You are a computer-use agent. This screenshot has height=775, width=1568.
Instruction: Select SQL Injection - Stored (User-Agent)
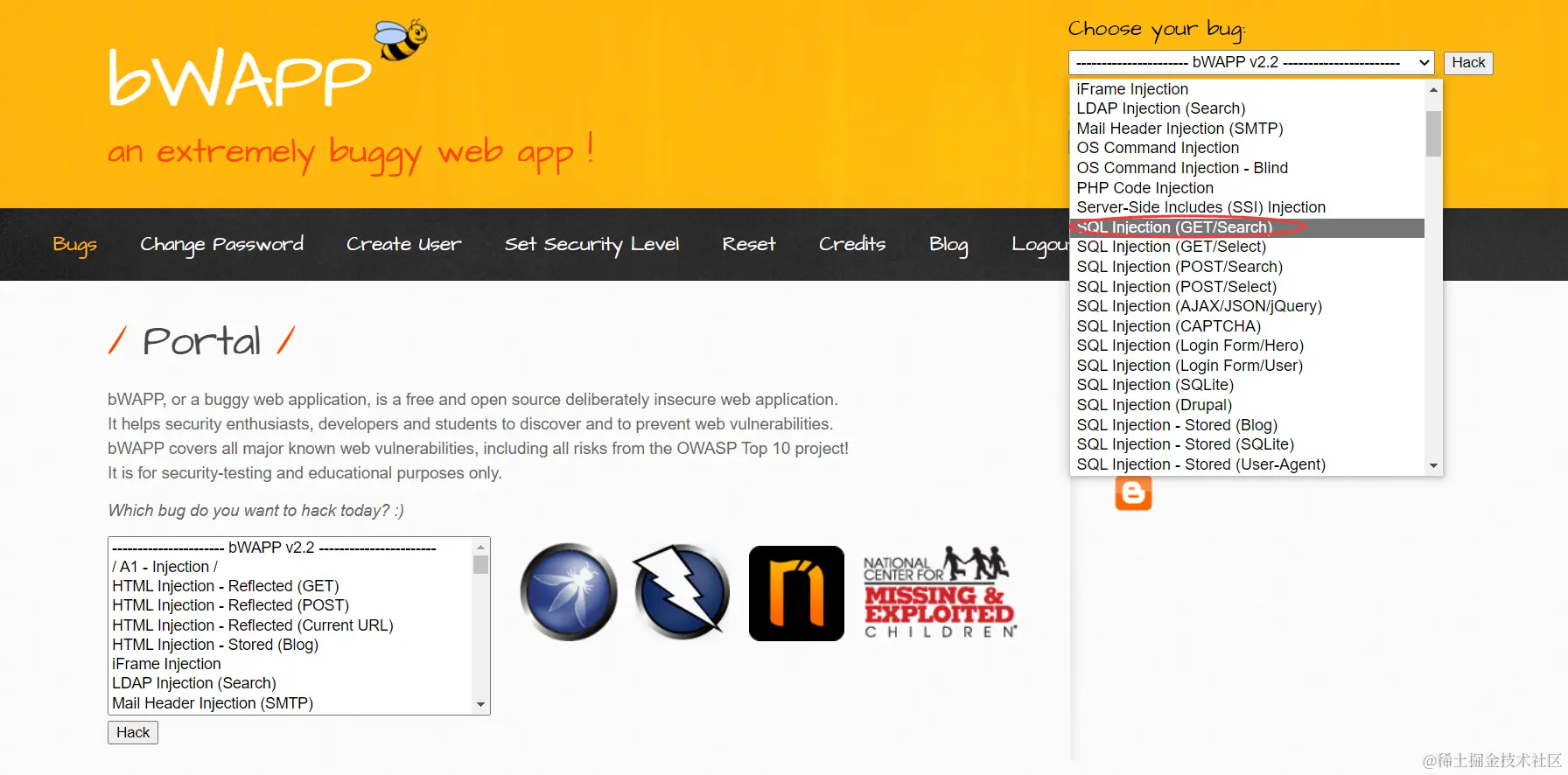[1247, 464]
